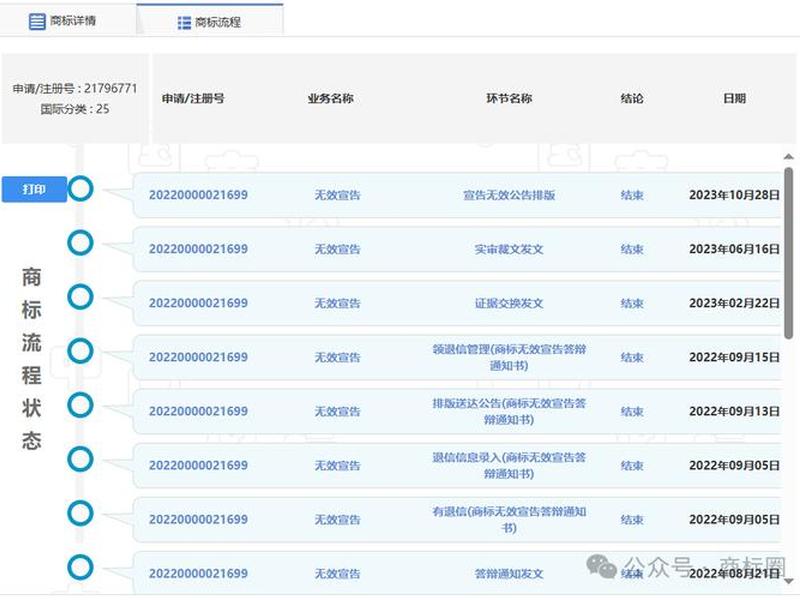Screen dimensions: 800x600
Task: Click registration number 21796771 label
Action: pyautogui.click(x=75, y=88)
